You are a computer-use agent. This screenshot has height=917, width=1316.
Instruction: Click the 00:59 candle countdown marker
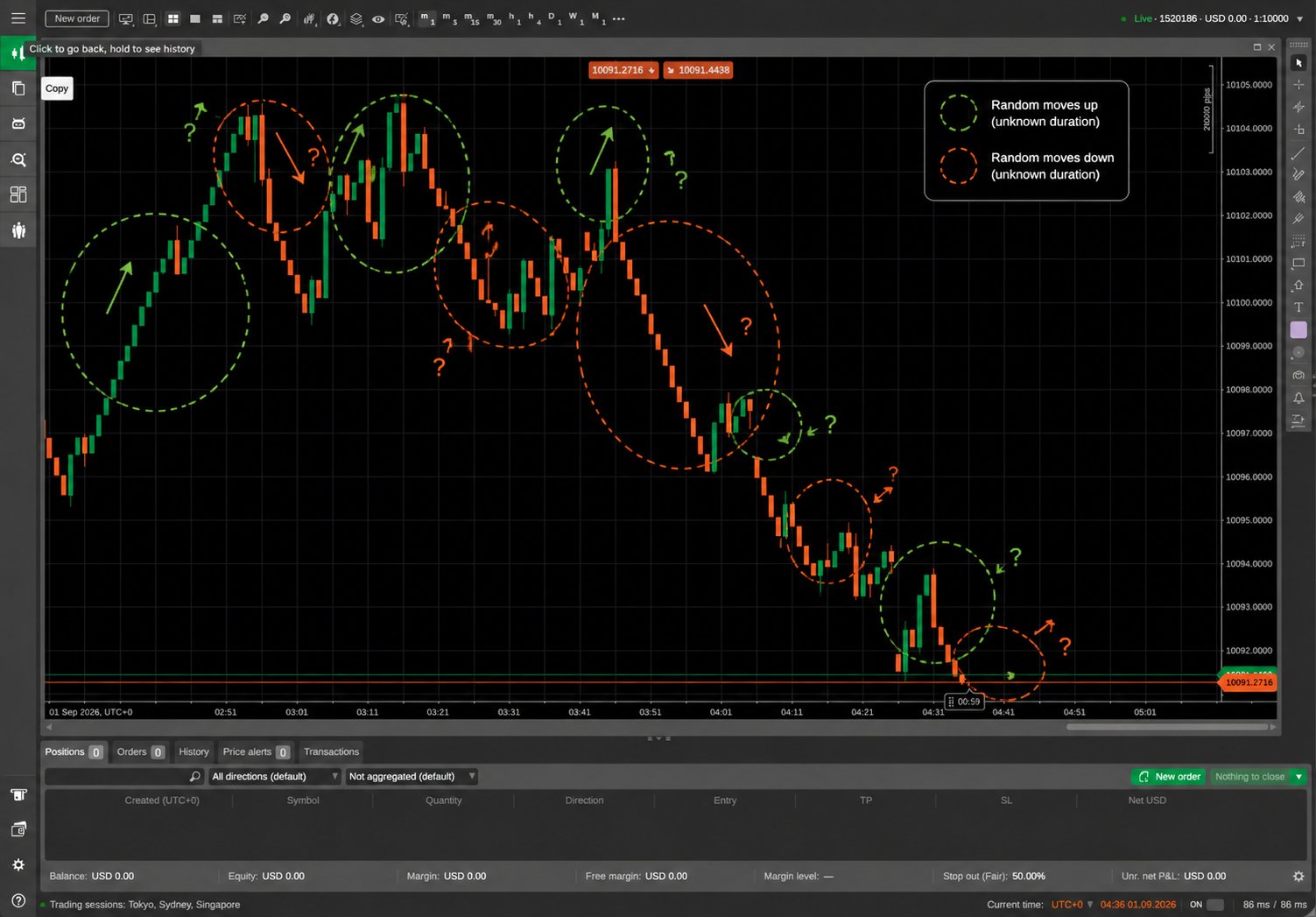click(x=964, y=702)
